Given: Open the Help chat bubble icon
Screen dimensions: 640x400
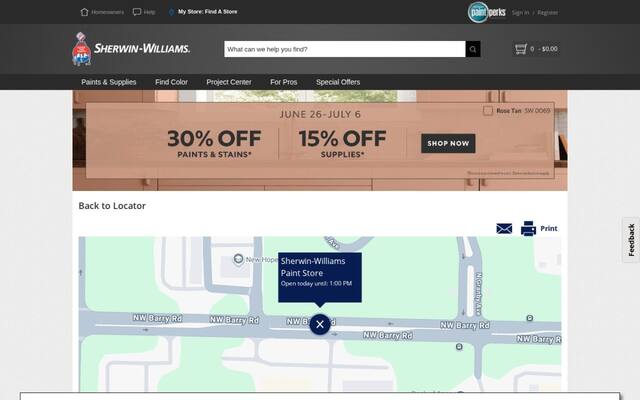Looking at the screenshot, I should (137, 12).
